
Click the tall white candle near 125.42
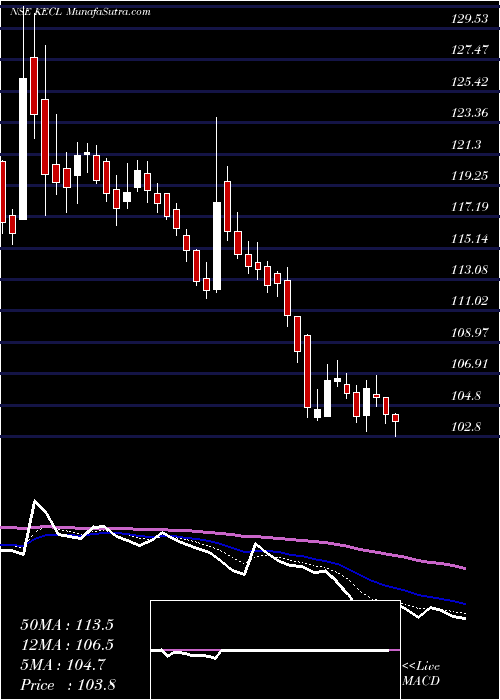(x=23, y=149)
